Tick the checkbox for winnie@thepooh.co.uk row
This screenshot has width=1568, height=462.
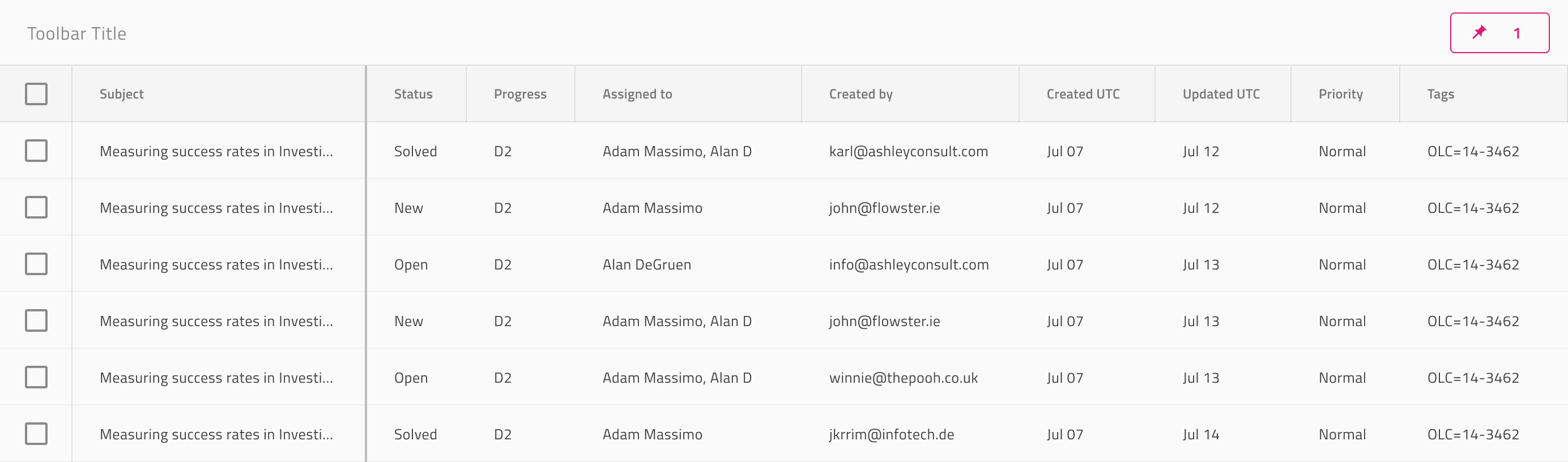click(36, 377)
